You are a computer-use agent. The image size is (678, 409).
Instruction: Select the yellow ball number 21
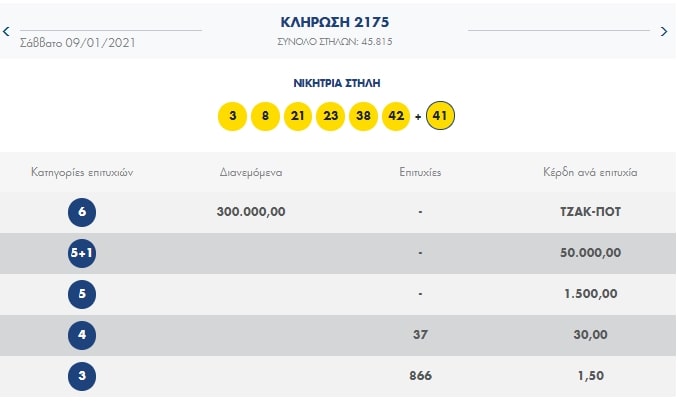point(297,116)
